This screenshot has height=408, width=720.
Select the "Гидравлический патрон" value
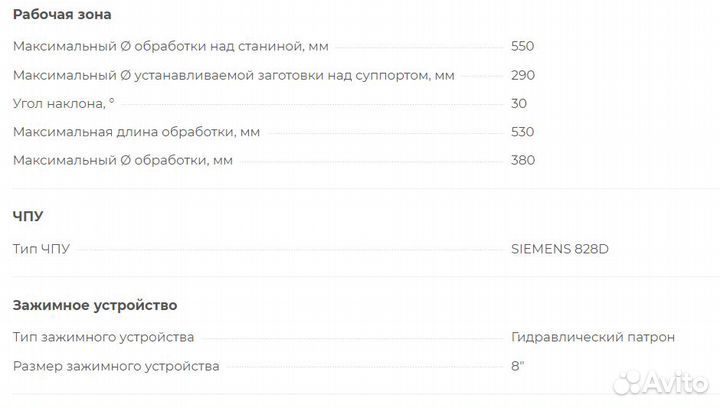coord(593,337)
